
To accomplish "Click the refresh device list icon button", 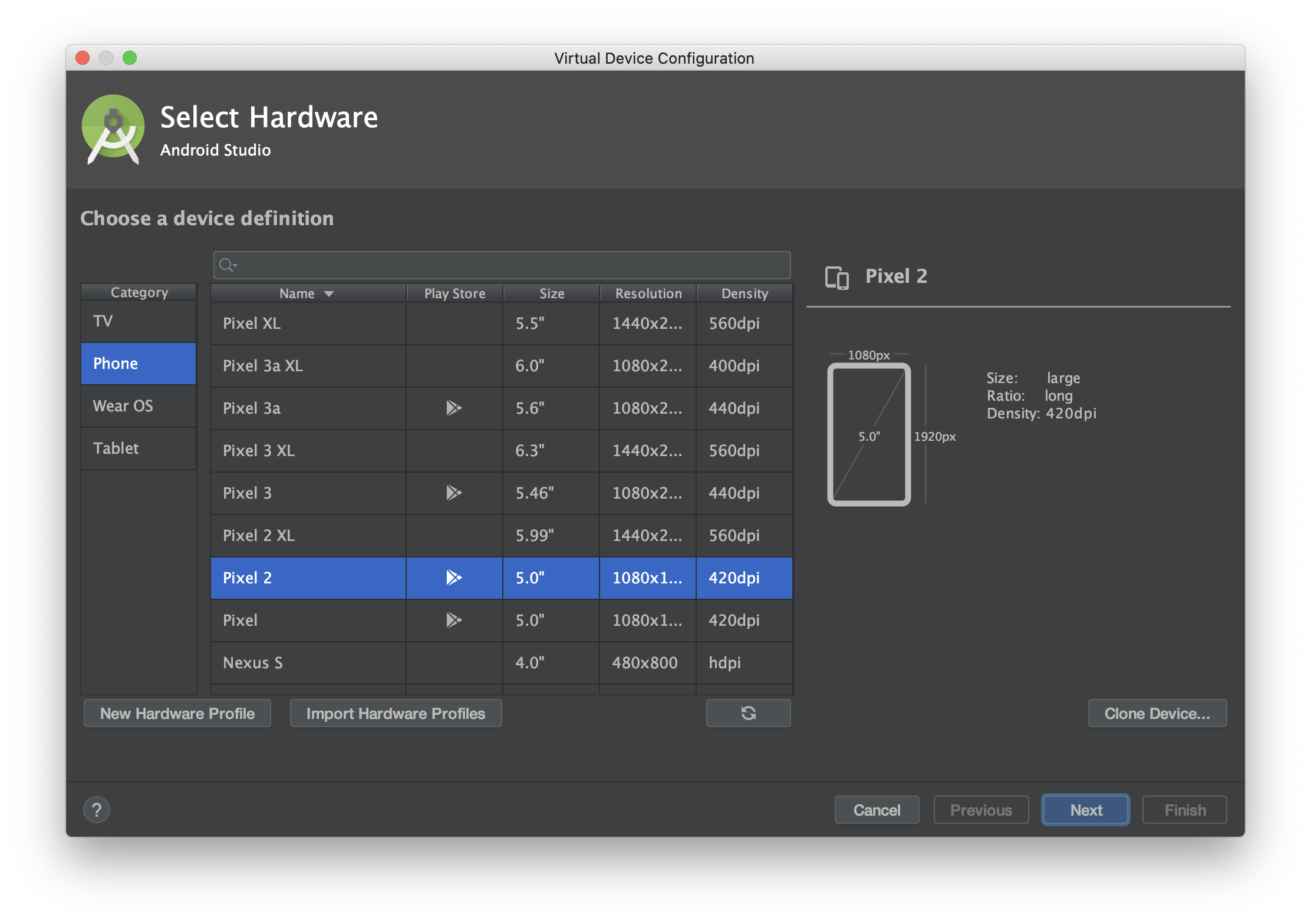I will click(x=748, y=713).
